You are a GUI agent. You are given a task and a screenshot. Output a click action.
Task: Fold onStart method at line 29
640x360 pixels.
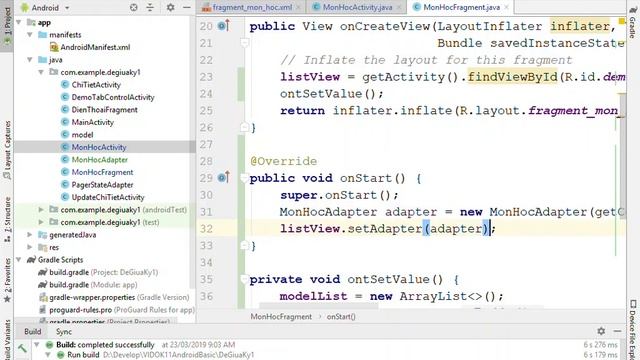(244, 178)
